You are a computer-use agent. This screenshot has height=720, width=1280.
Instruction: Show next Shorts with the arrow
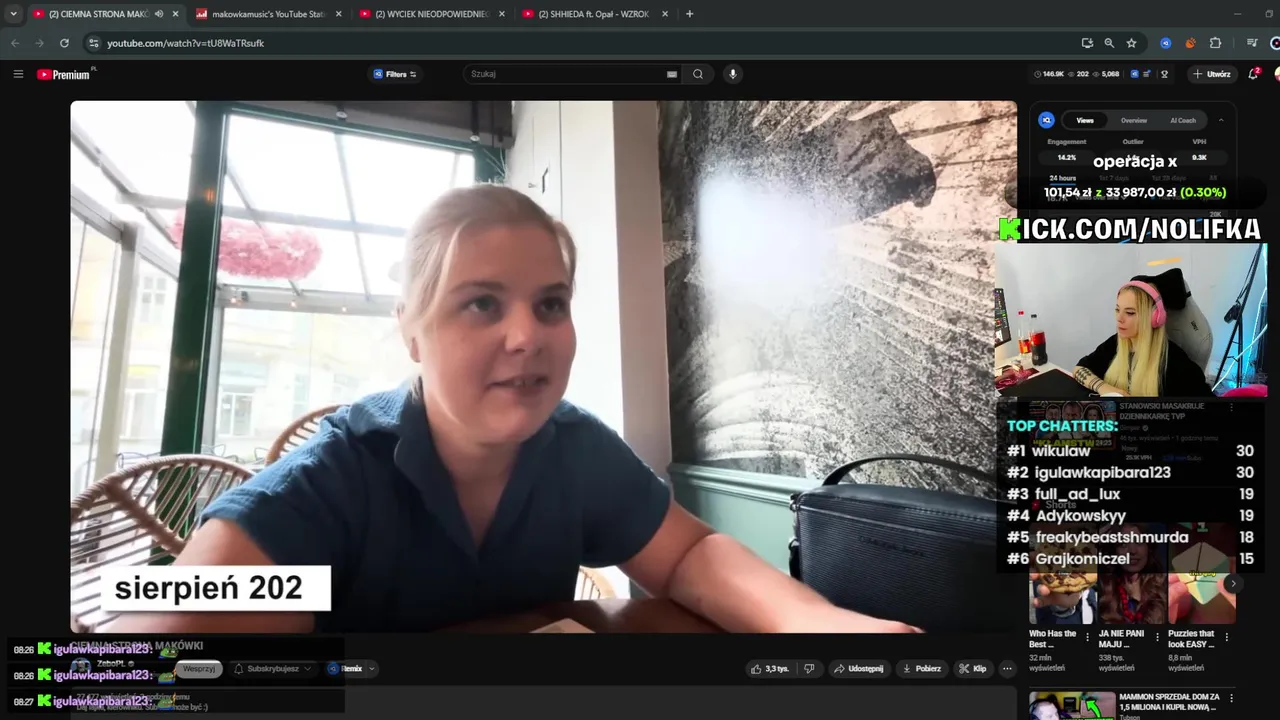(1233, 584)
